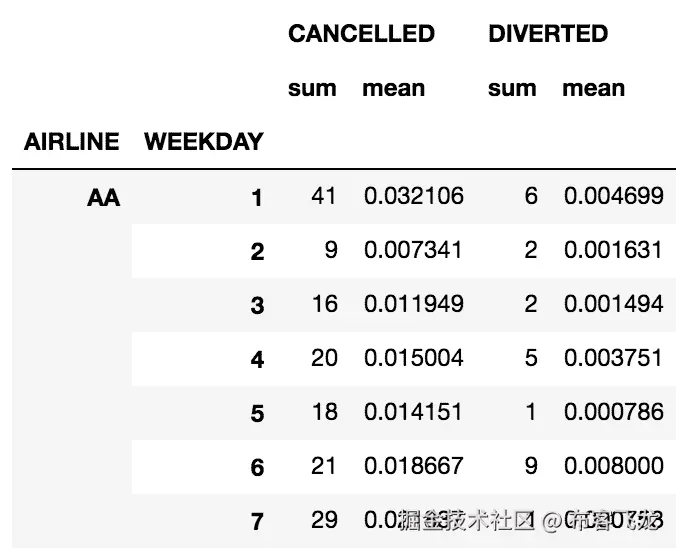Click the CANCELLED column header
Image resolution: width=676 pixels, height=550 pixels.
click(x=361, y=34)
